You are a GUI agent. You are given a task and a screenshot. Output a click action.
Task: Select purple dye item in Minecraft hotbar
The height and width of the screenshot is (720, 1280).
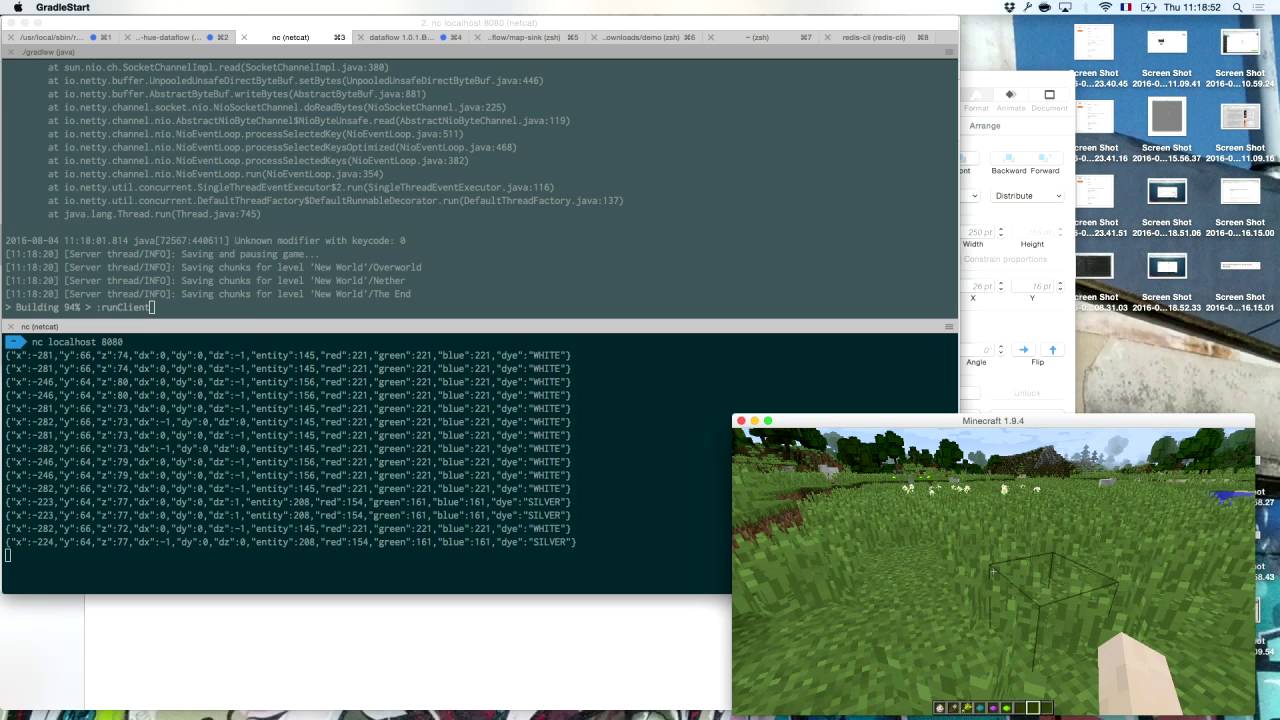[x=994, y=708]
